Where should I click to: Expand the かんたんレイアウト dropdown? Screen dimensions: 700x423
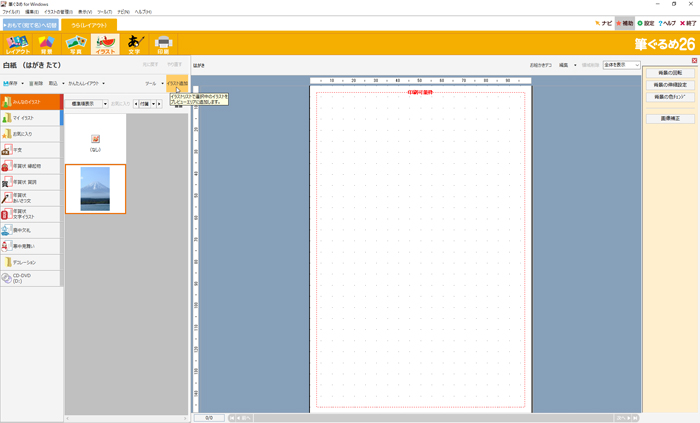tap(88, 84)
